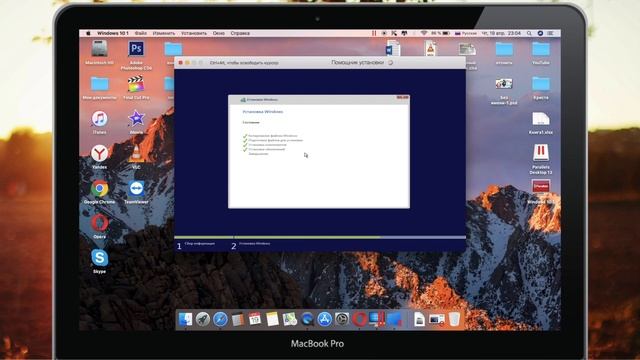Screen dimensions: 640x360
Task: Open Launchpad rocket in Dock
Action: 202,319
